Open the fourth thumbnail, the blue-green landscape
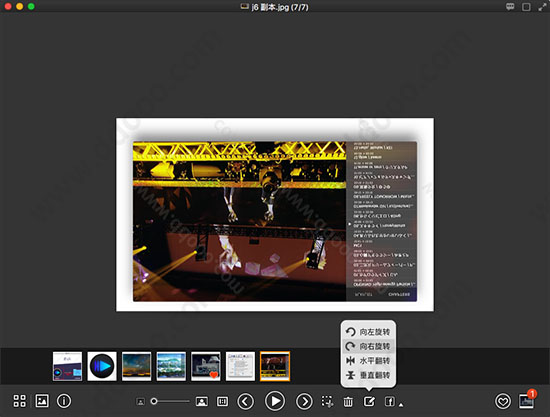The width and height of the screenshot is (550, 417). tap(171, 366)
